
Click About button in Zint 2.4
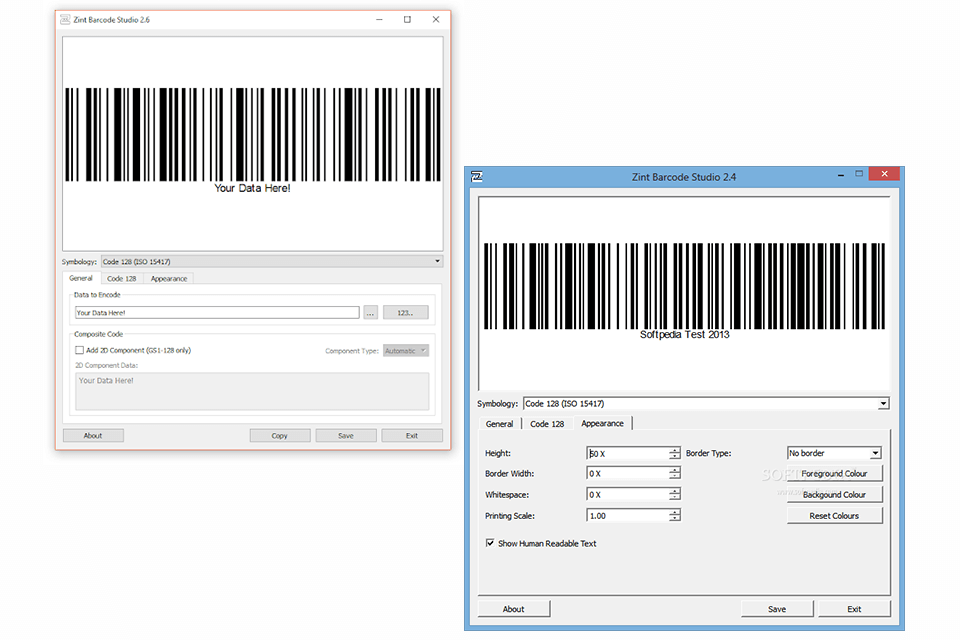[x=514, y=609]
